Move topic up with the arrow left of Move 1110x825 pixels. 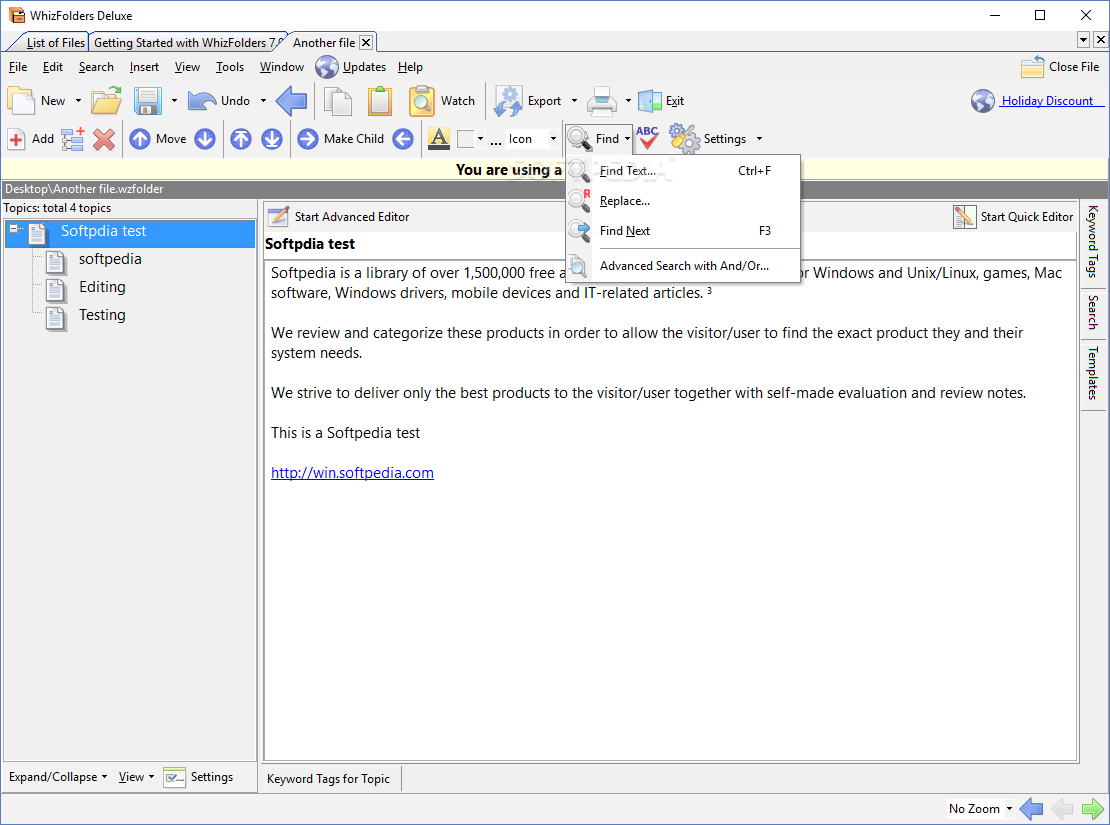[x=139, y=139]
